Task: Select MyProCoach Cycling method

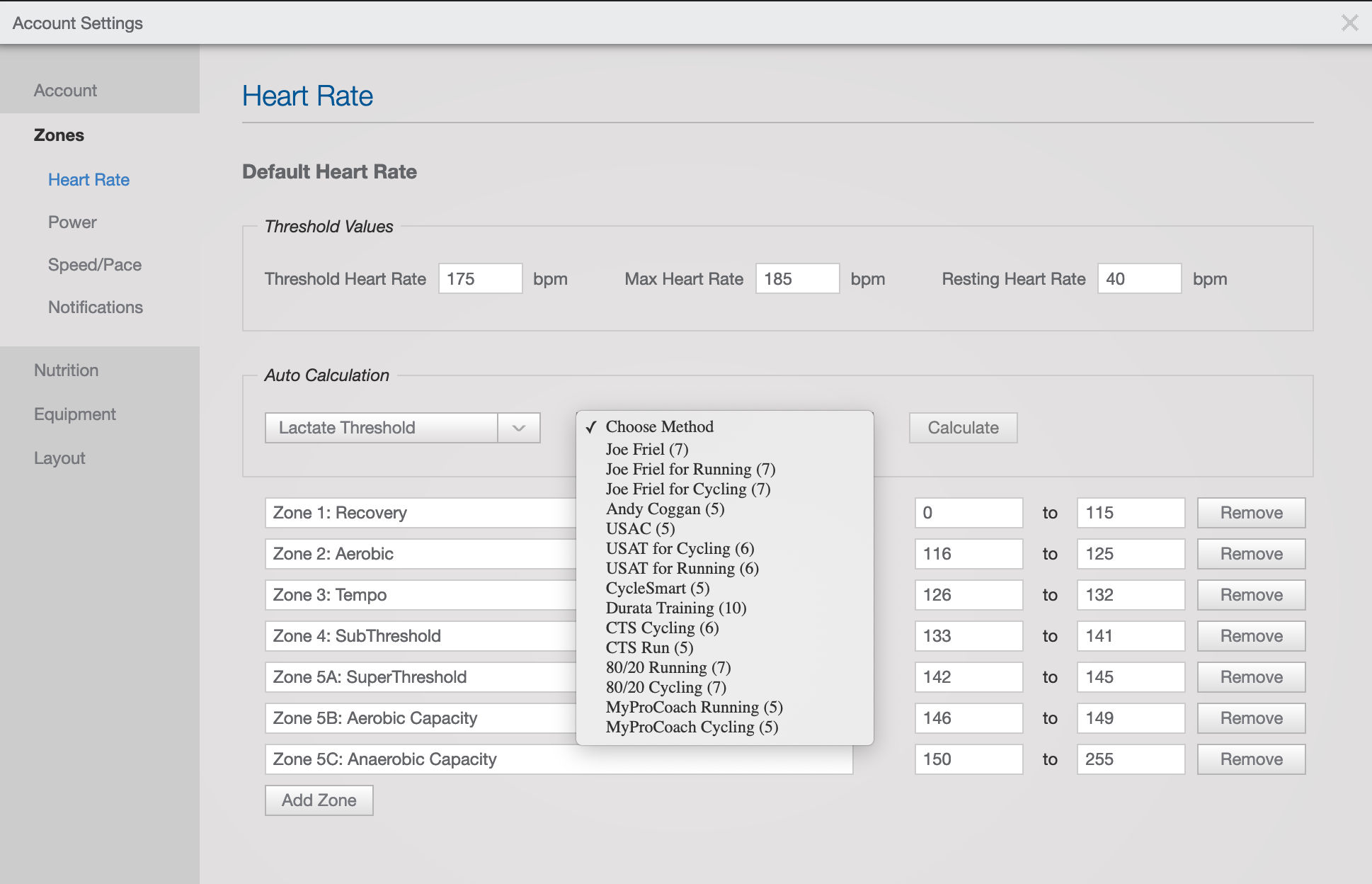Action: point(691,727)
